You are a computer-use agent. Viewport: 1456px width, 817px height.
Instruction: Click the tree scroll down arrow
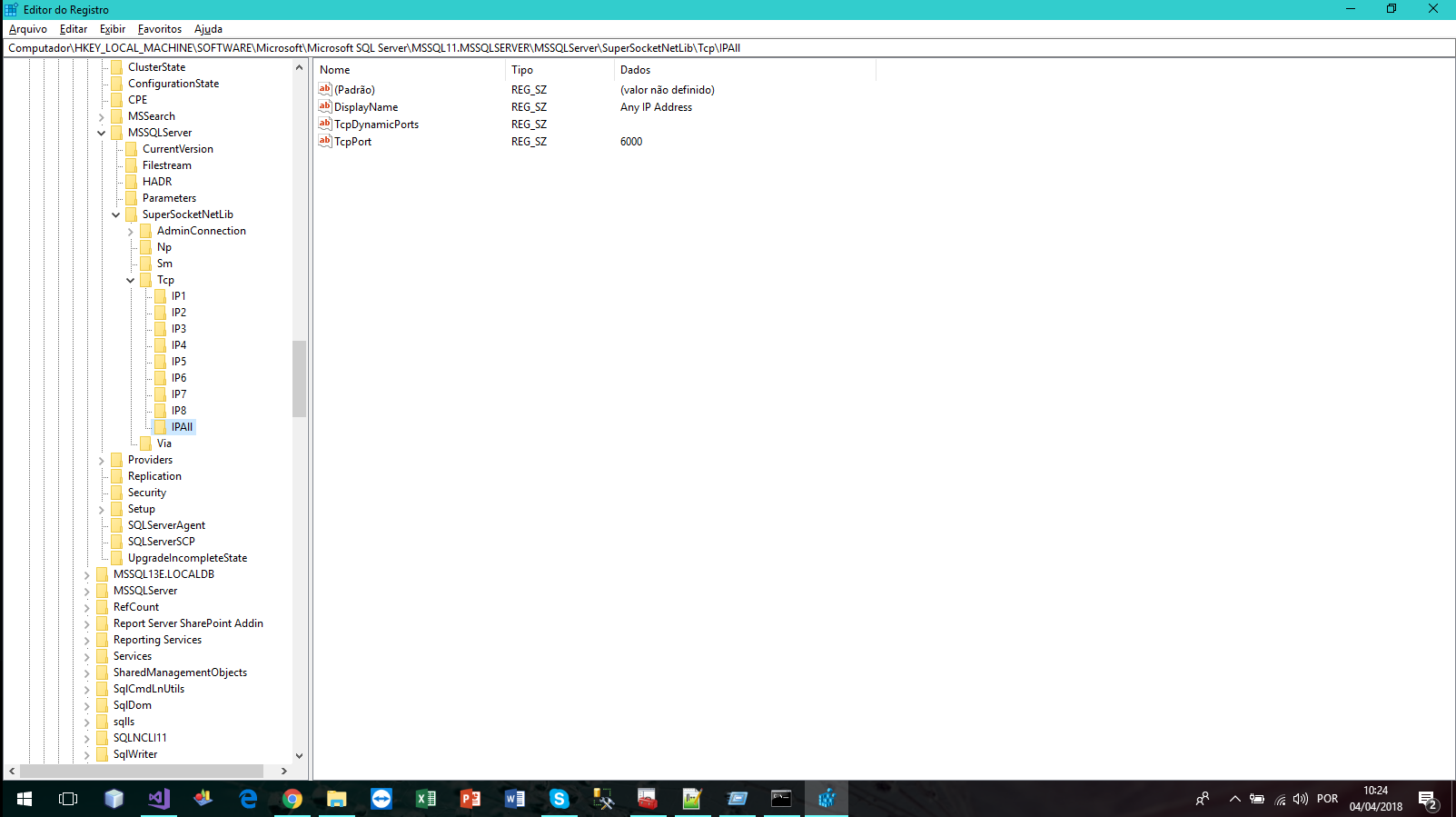click(299, 756)
